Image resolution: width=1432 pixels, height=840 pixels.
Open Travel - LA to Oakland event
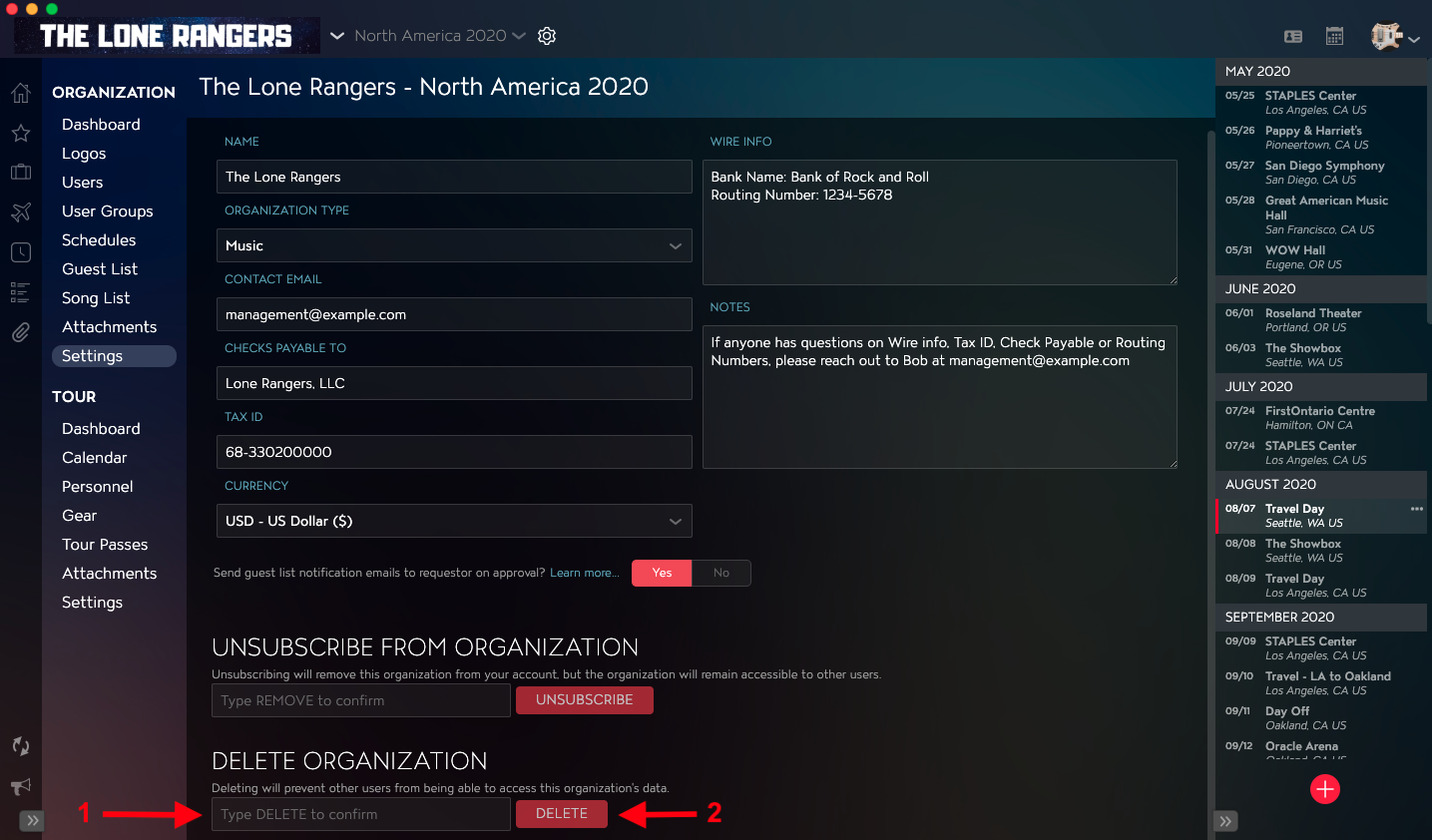pyautogui.click(x=1321, y=683)
